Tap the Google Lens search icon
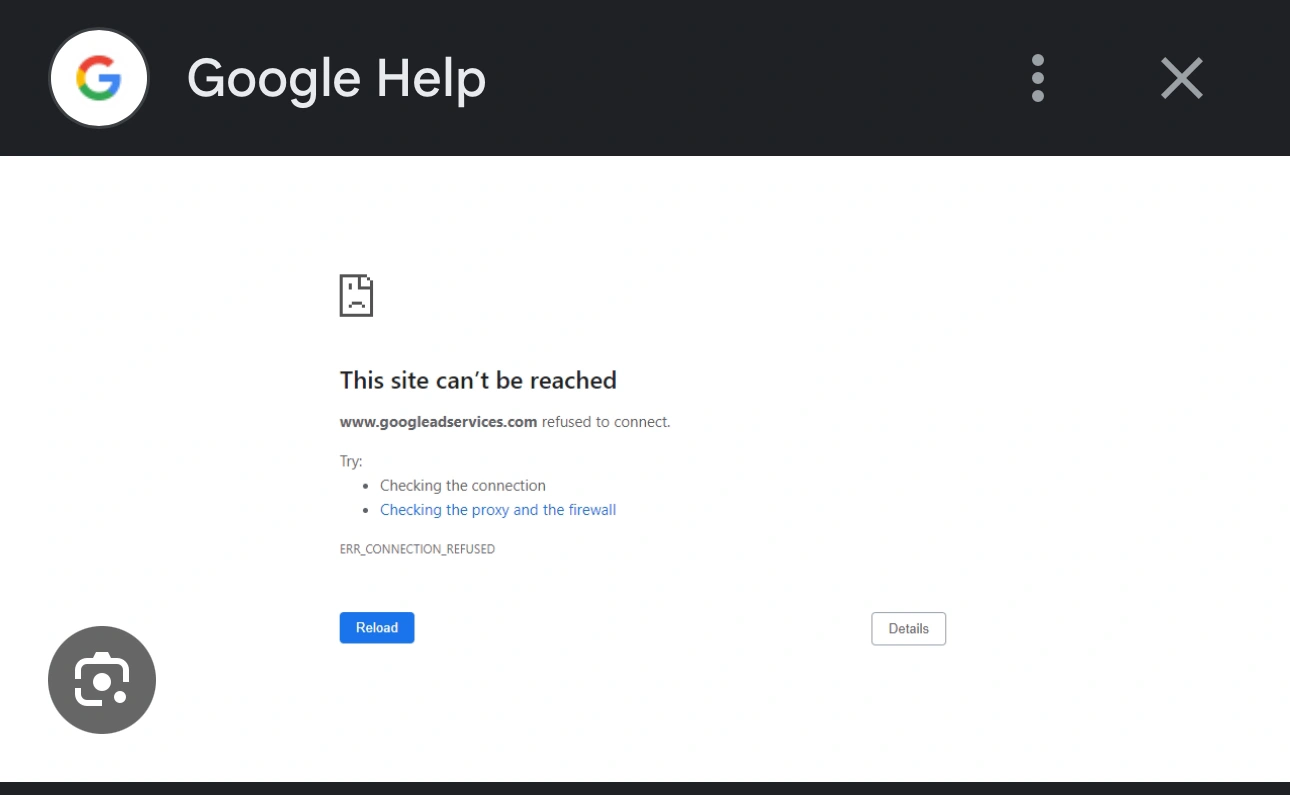This screenshot has height=795, width=1290. [102, 680]
